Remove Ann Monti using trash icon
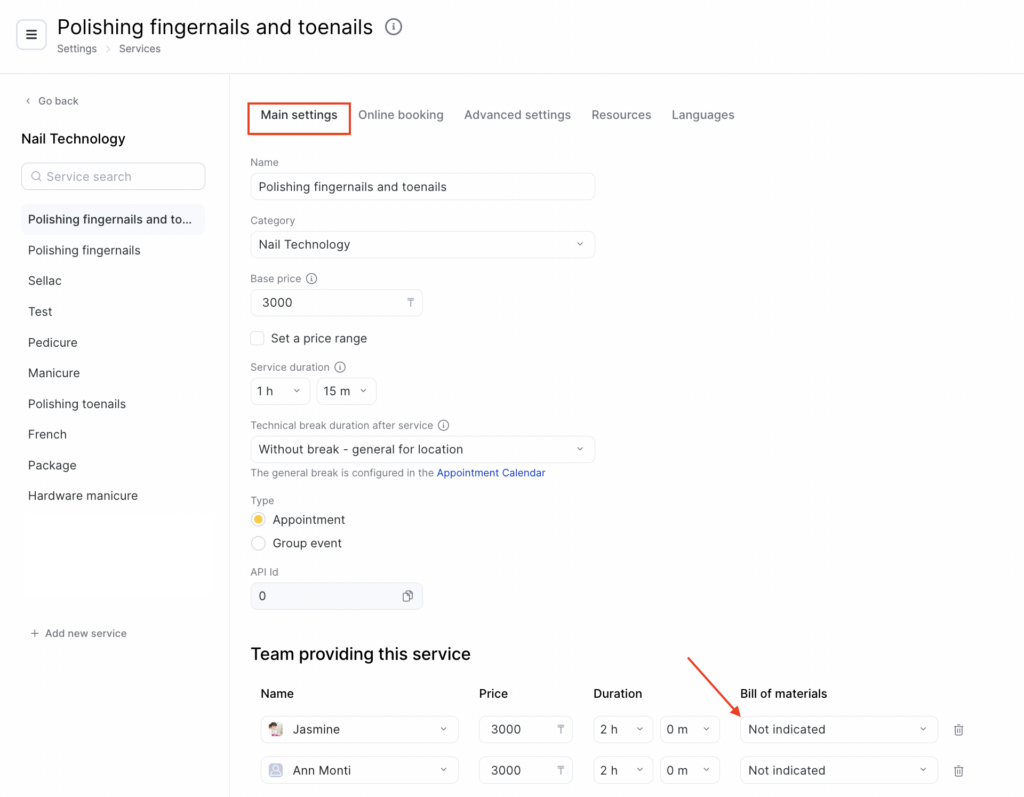Image resolution: width=1024 pixels, height=797 pixels. (x=958, y=771)
